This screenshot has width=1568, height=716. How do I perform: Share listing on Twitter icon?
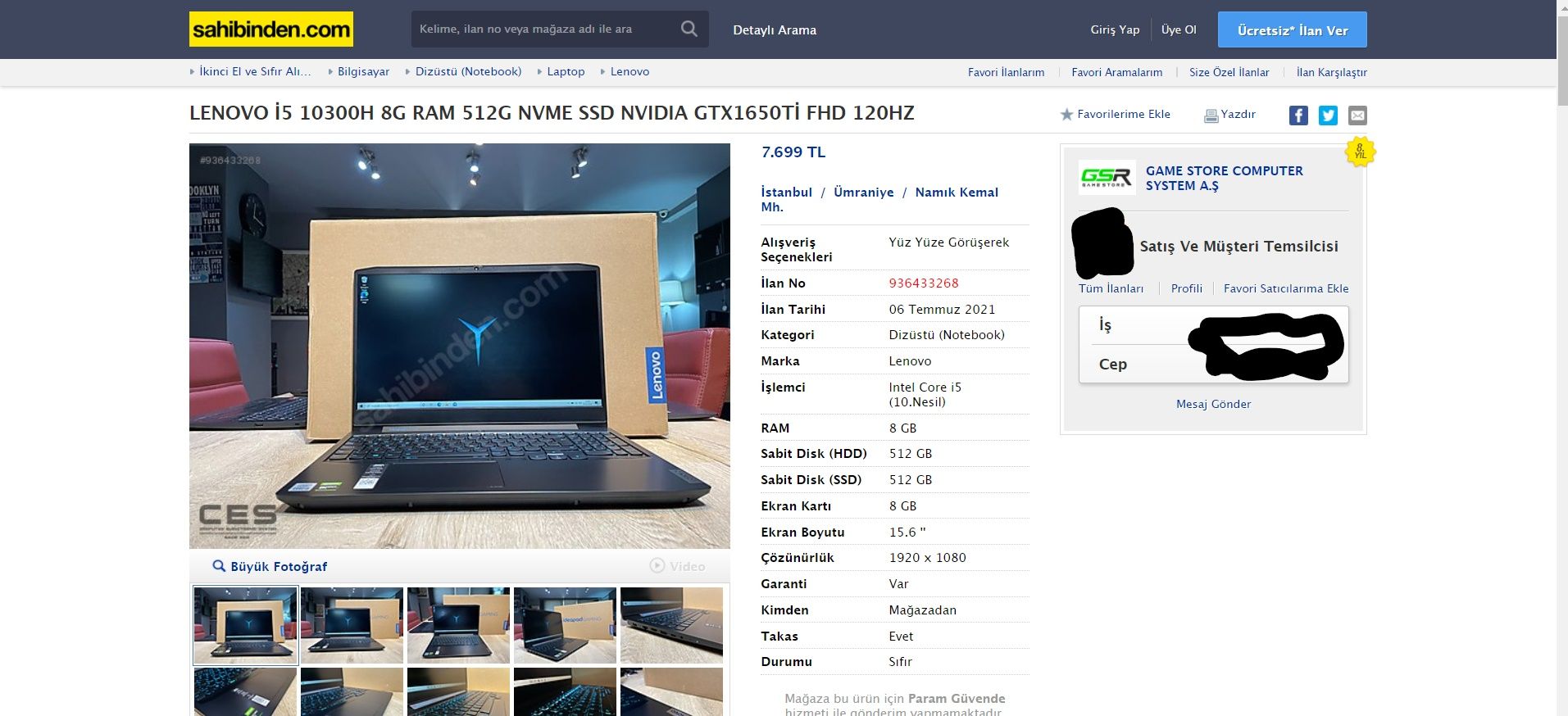pyautogui.click(x=1328, y=116)
